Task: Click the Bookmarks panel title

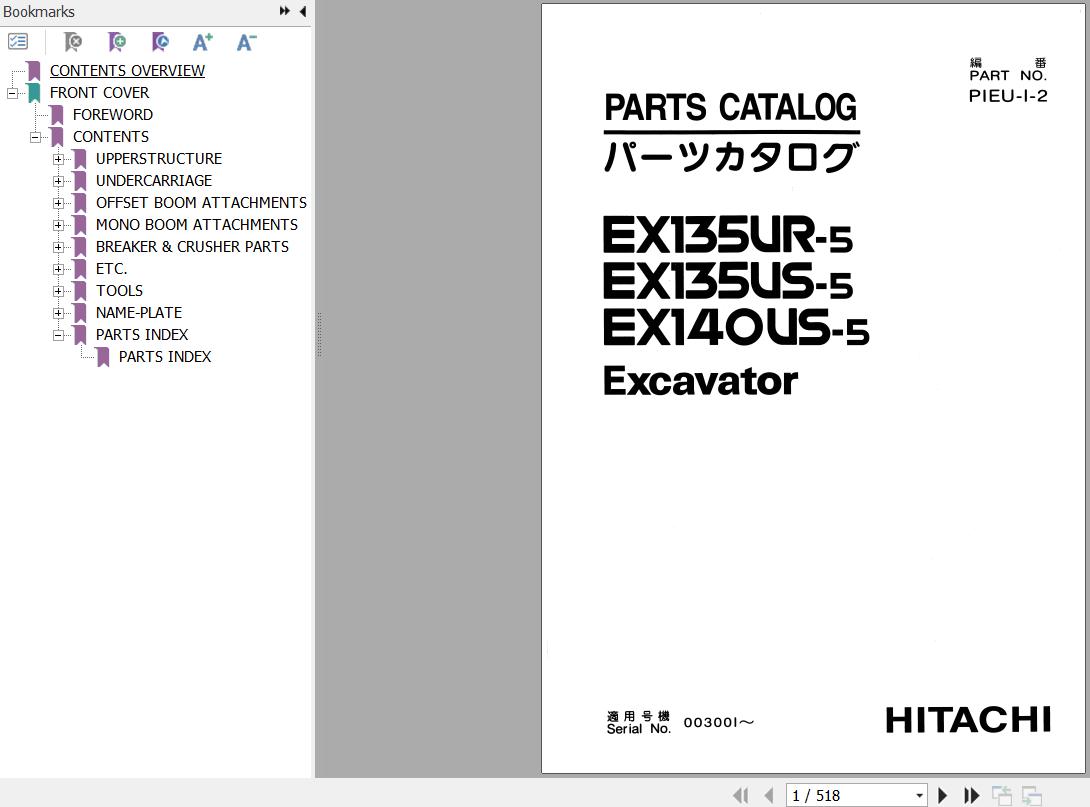Action: click(x=38, y=12)
